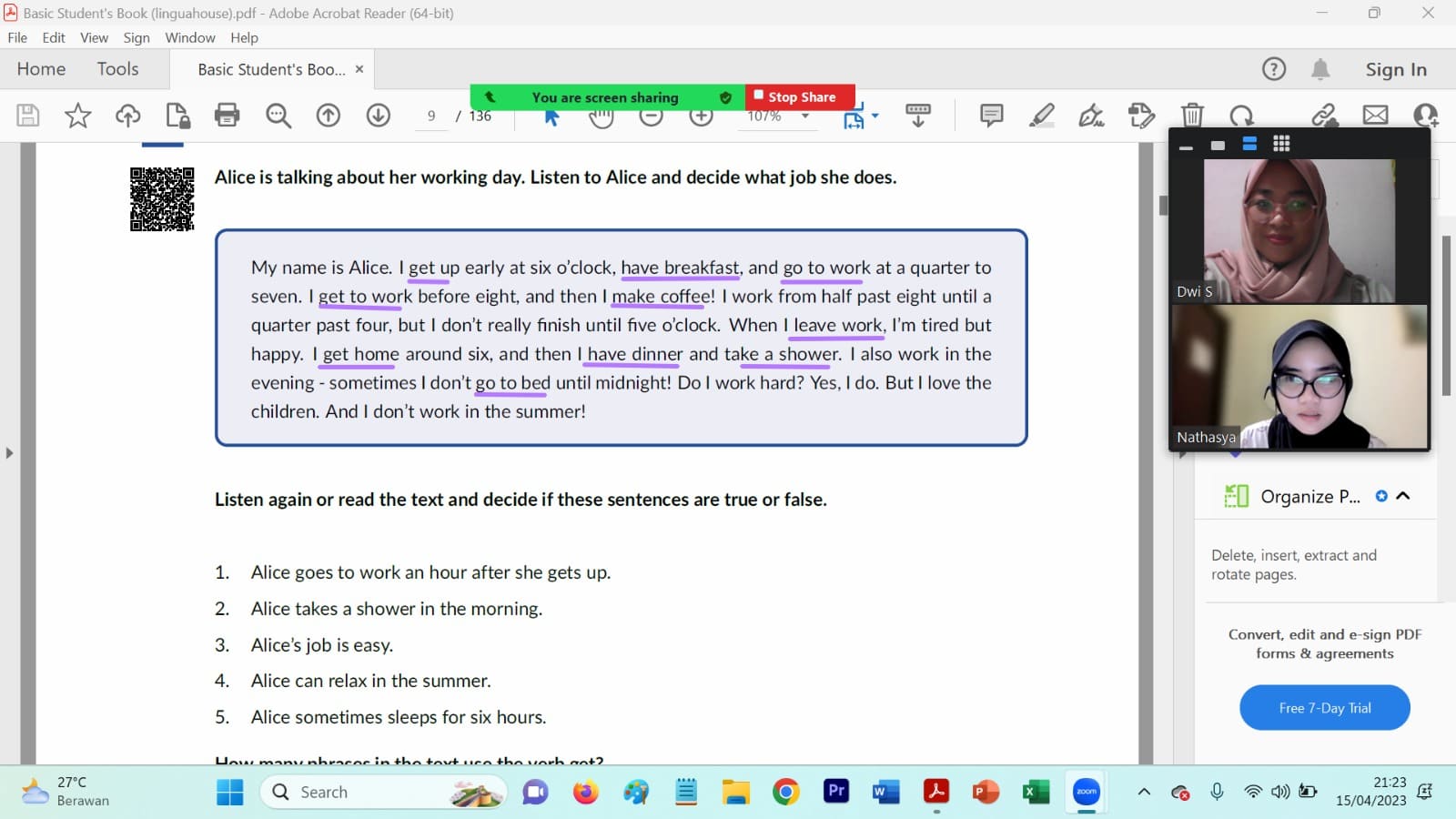
Task: Open the find text magnifier tool
Action: click(x=278, y=116)
